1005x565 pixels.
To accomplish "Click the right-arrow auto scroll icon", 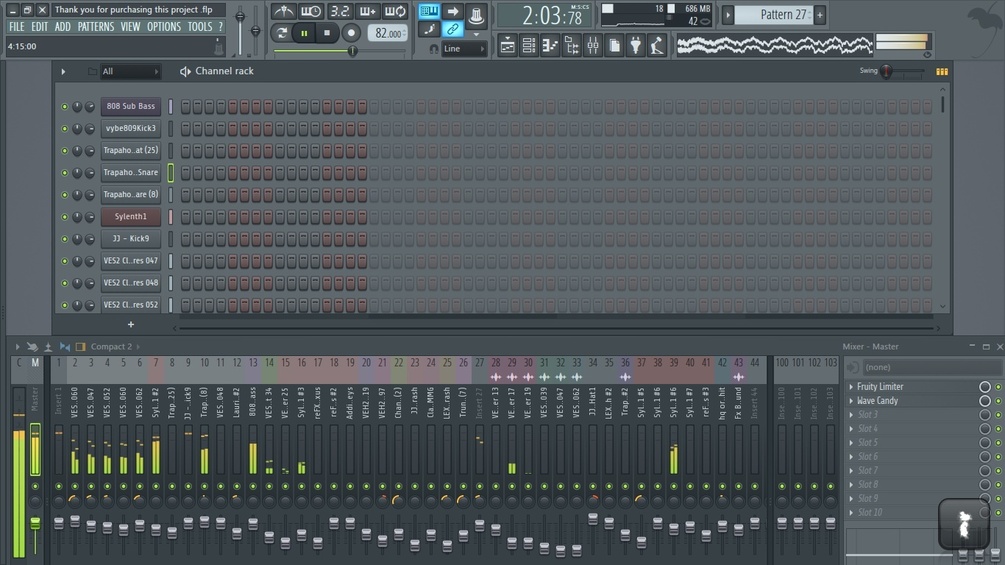I will tap(453, 12).
